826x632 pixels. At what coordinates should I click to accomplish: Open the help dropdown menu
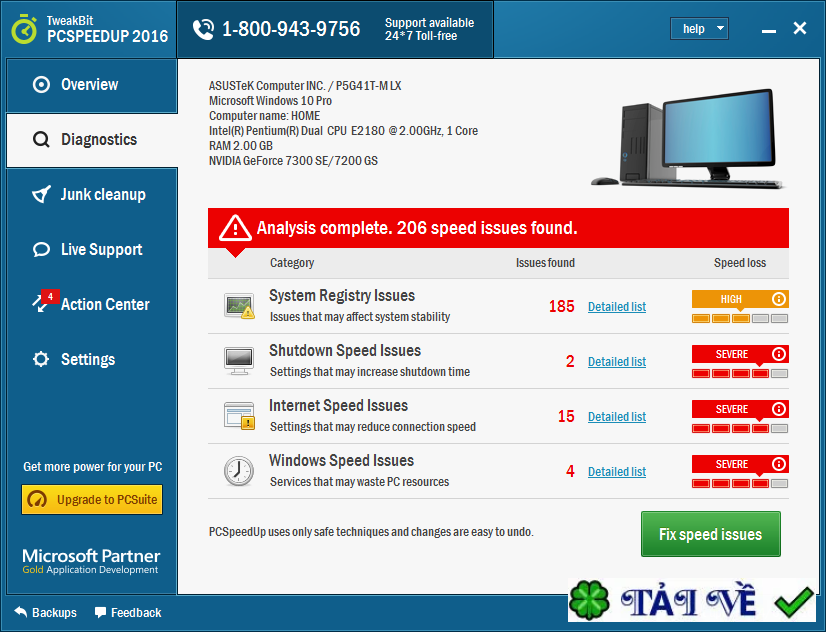click(699, 28)
